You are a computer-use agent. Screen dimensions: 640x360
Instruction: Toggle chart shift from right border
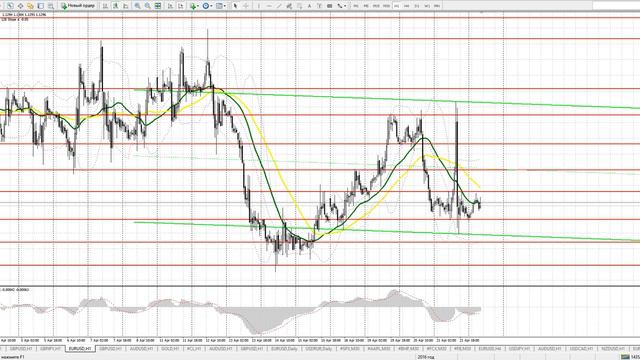pos(181,6)
